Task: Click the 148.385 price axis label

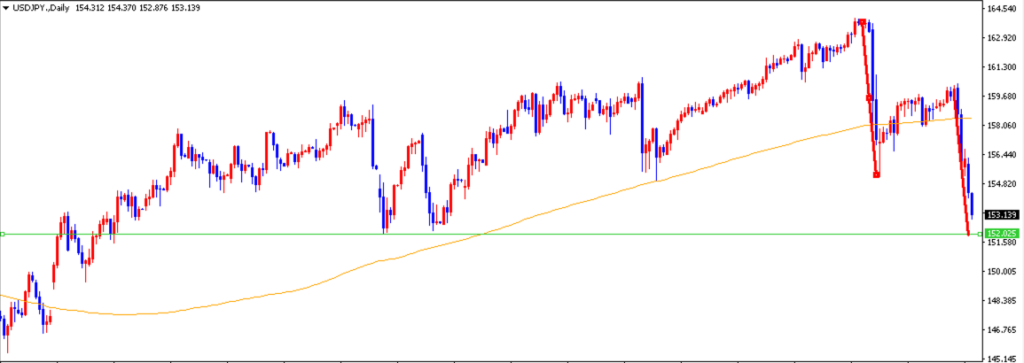Action: 1003,301
